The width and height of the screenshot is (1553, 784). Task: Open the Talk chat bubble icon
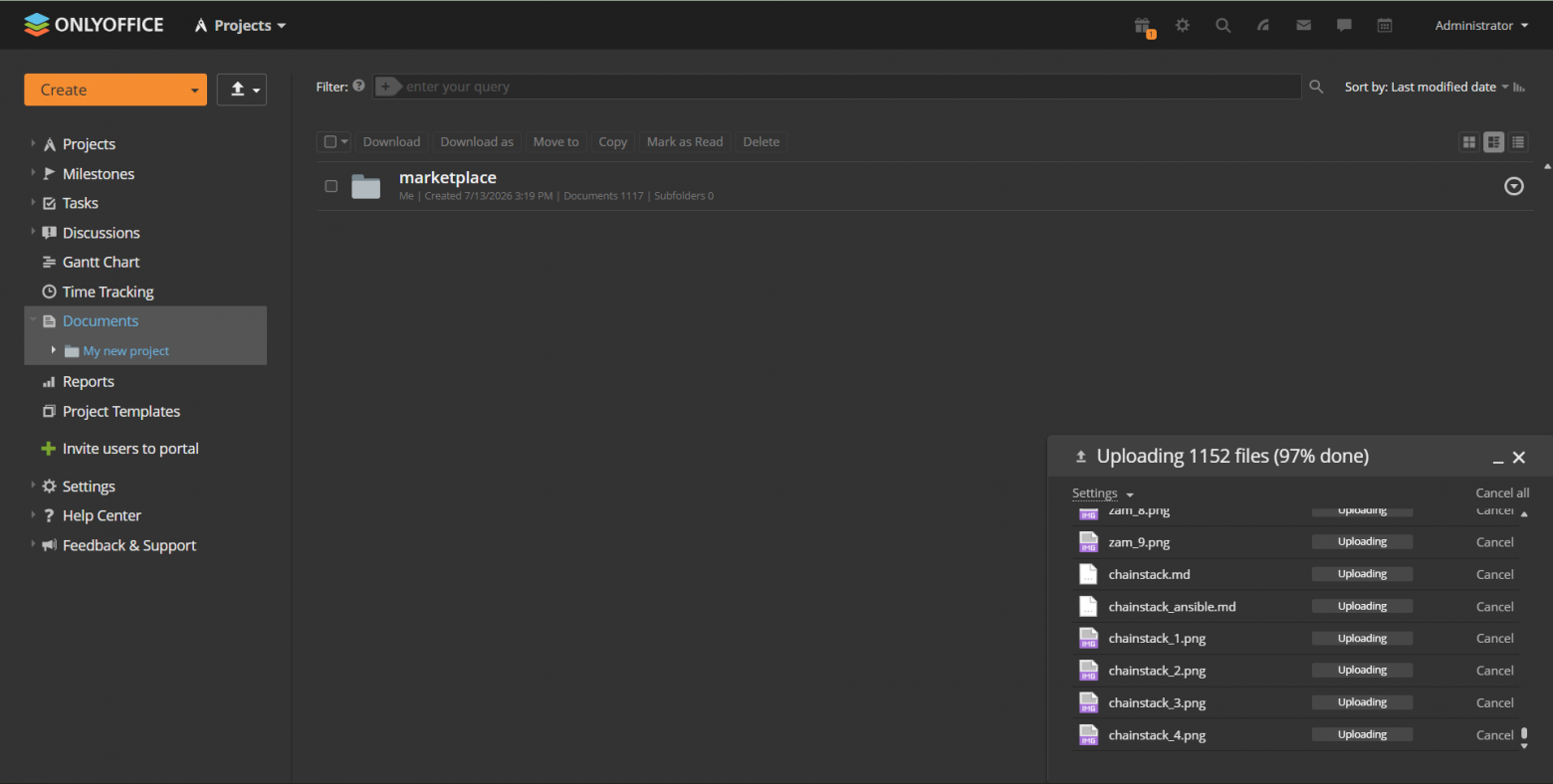coord(1344,26)
